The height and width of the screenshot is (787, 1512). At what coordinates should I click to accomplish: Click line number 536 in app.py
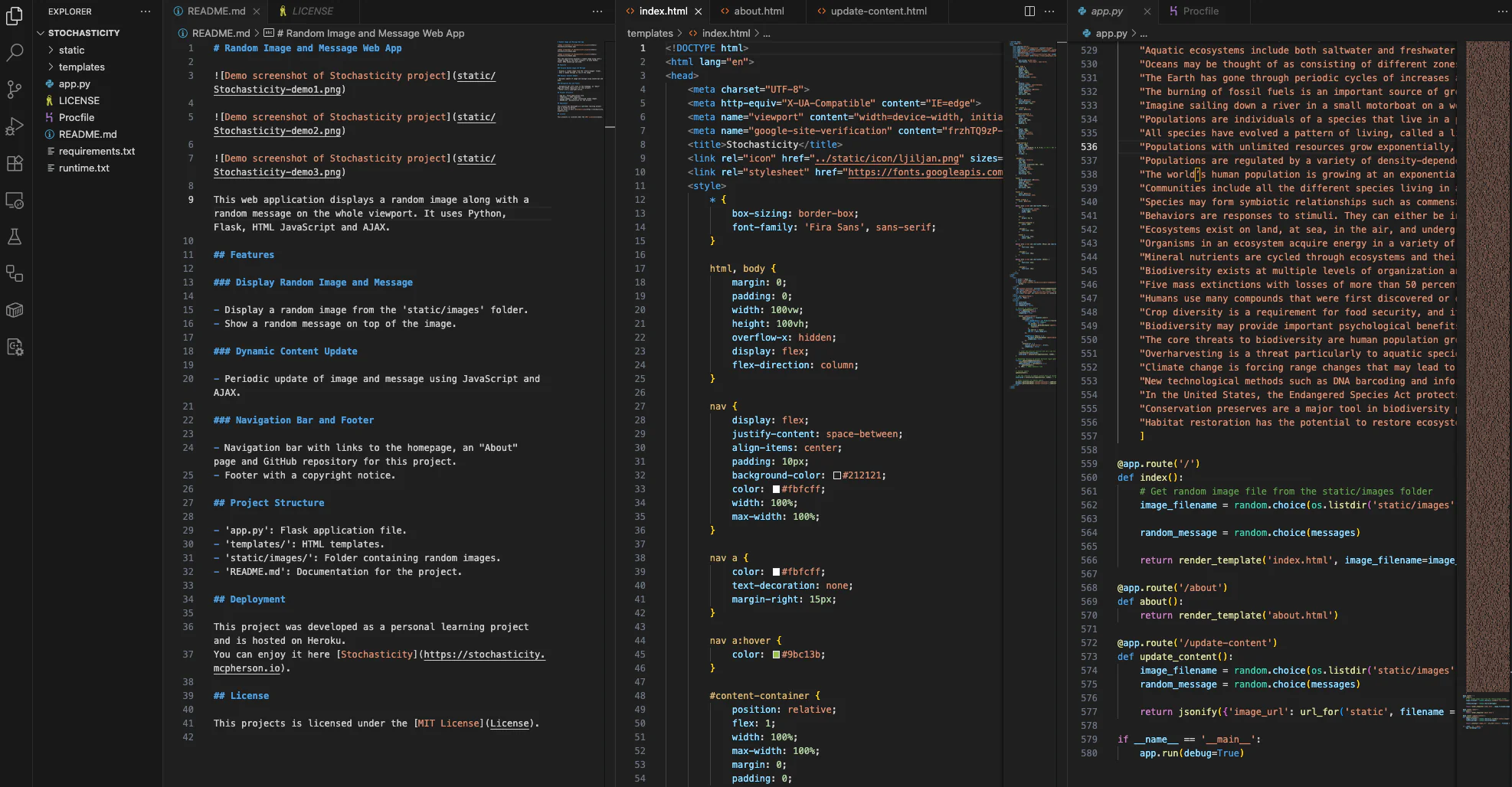(x=1088, y=147)
